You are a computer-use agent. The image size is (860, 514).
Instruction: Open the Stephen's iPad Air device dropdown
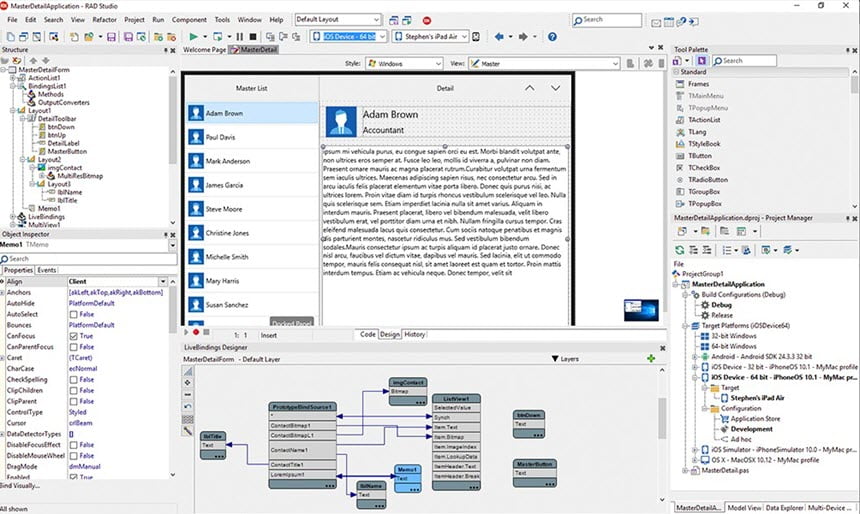click(464, 37)
